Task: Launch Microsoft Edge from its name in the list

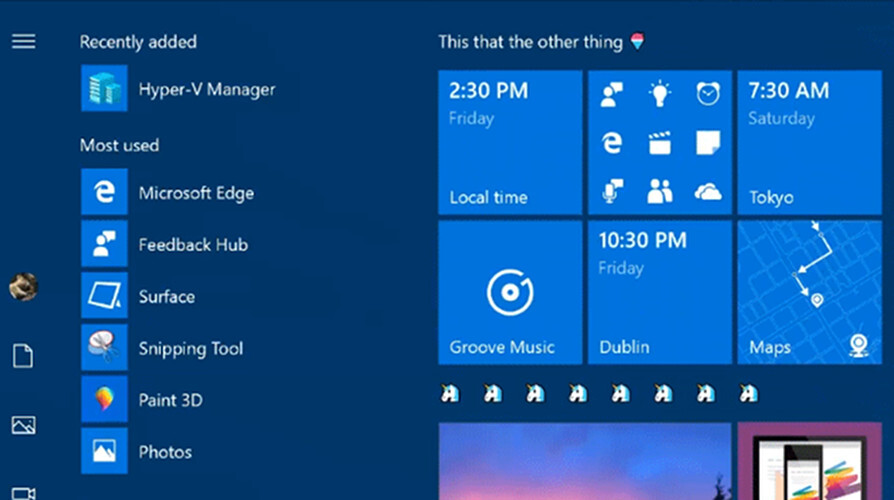Action: coord(196,193)
